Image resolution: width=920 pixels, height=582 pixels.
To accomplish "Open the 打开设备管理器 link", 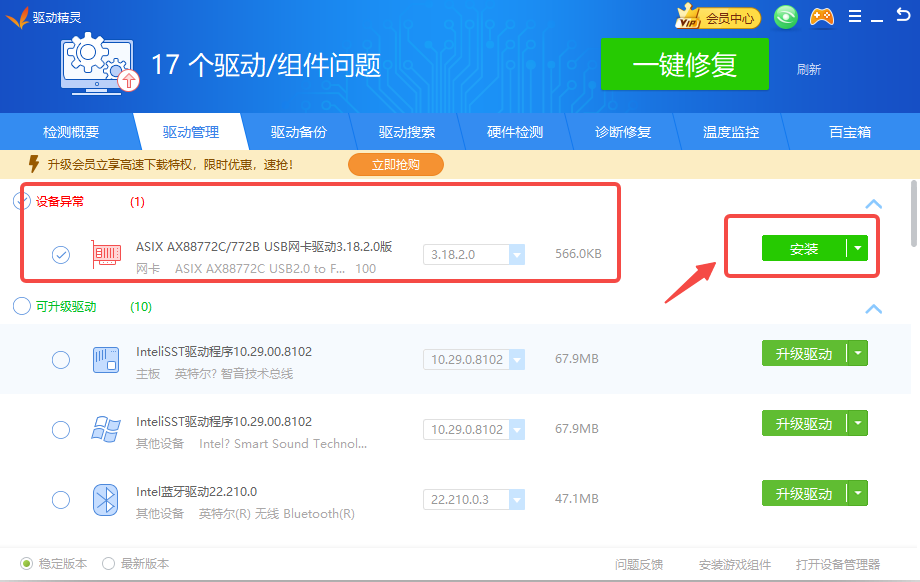I will pyautogui.click(x=838, y=564).
